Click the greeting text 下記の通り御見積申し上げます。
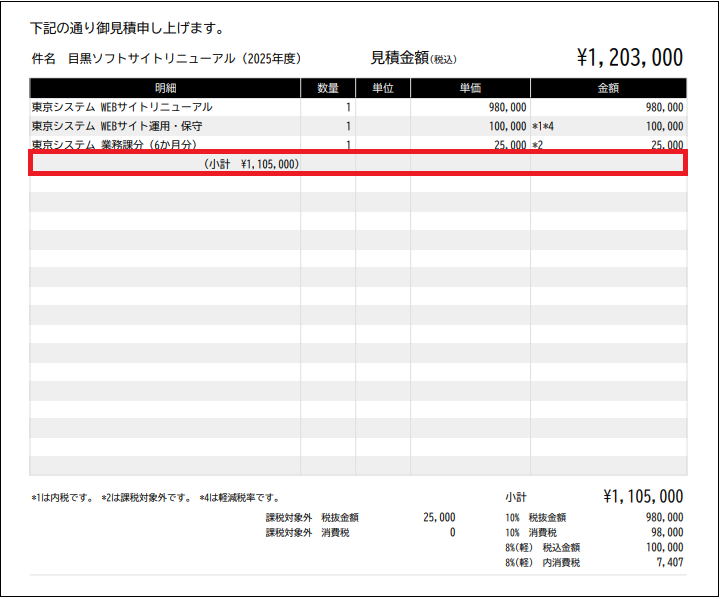Screen dimensions: 720x599 pyautogui.click(x=127, y=28)
